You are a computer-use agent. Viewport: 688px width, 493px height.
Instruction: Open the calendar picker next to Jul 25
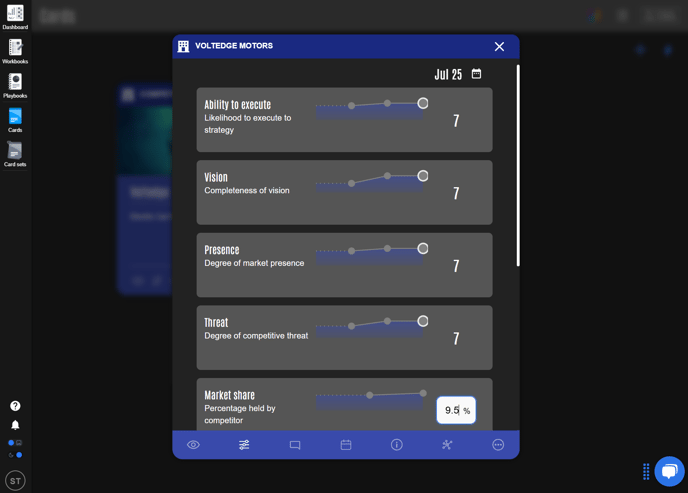476,74
